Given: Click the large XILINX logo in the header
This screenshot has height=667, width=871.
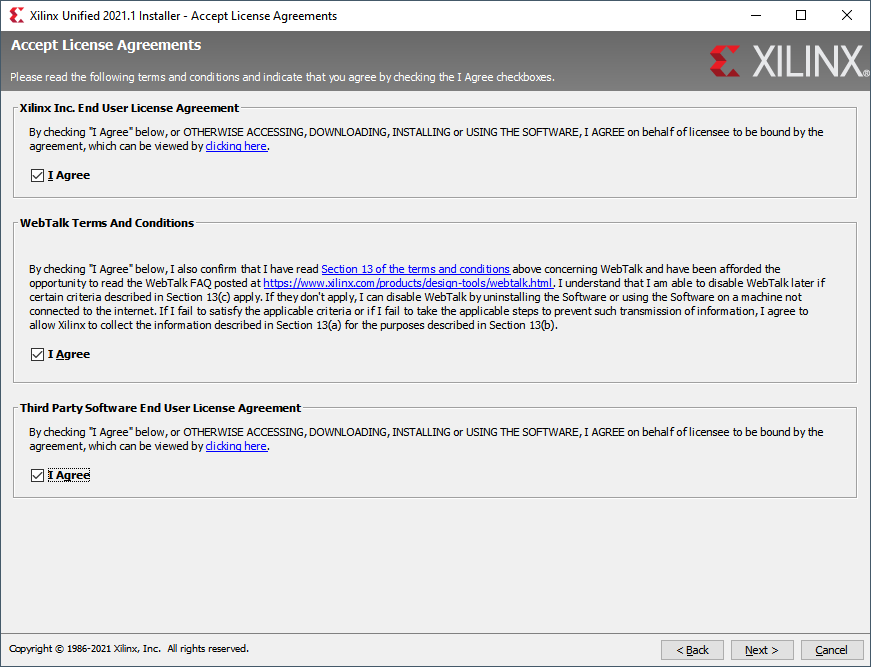Looking at the screenshot, I should click(788, 61).
